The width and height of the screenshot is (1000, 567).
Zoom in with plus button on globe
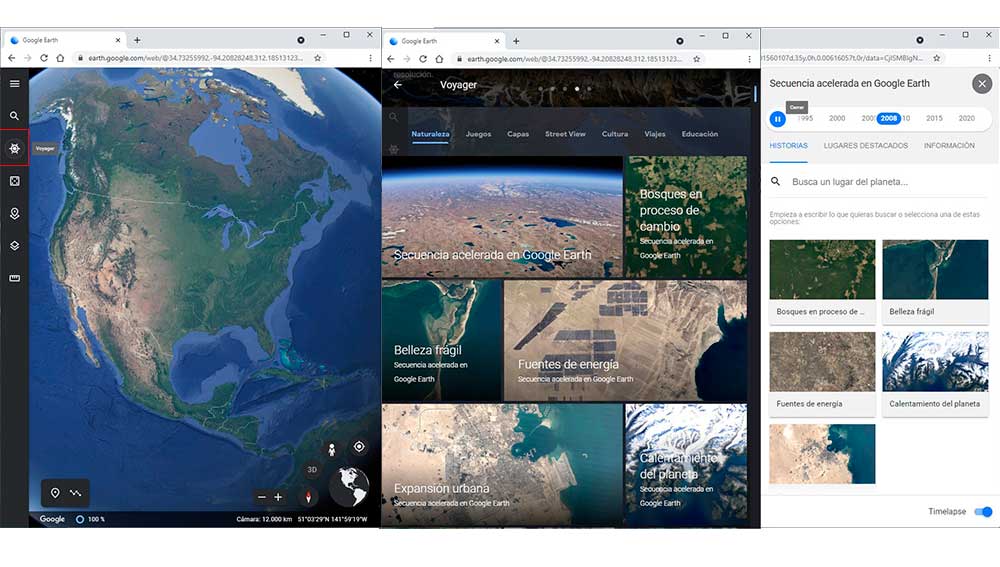(278, 497)
